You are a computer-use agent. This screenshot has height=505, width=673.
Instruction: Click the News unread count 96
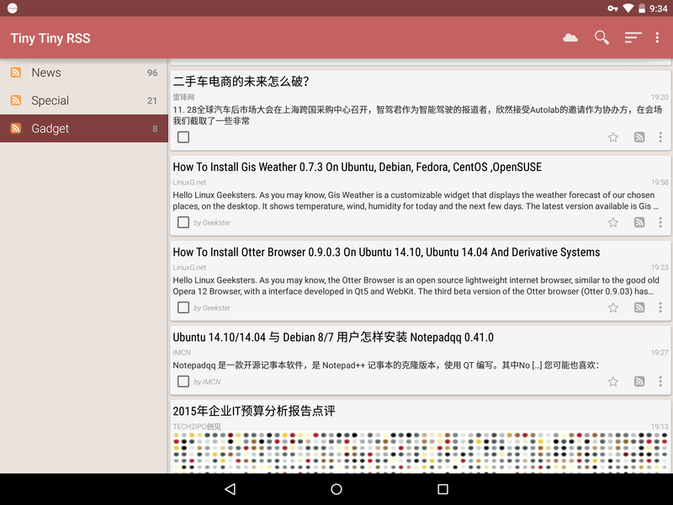click(x=152, y=73)
